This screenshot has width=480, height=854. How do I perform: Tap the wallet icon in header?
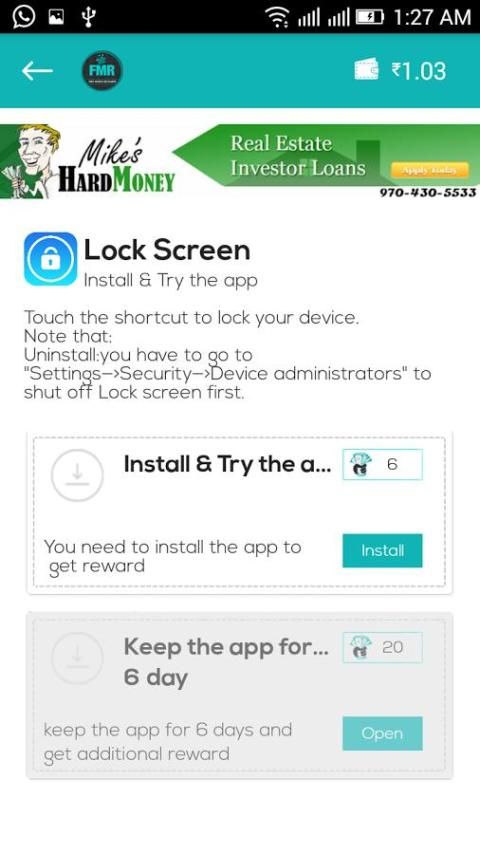(366, 70)
